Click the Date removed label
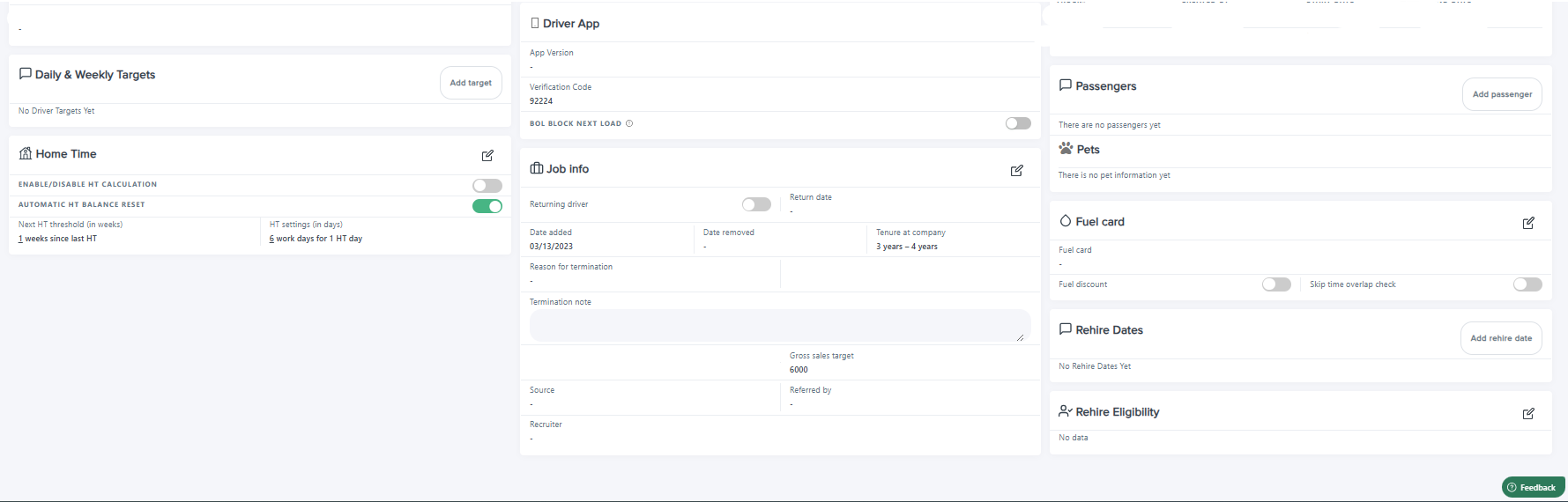 coord(729,233)
